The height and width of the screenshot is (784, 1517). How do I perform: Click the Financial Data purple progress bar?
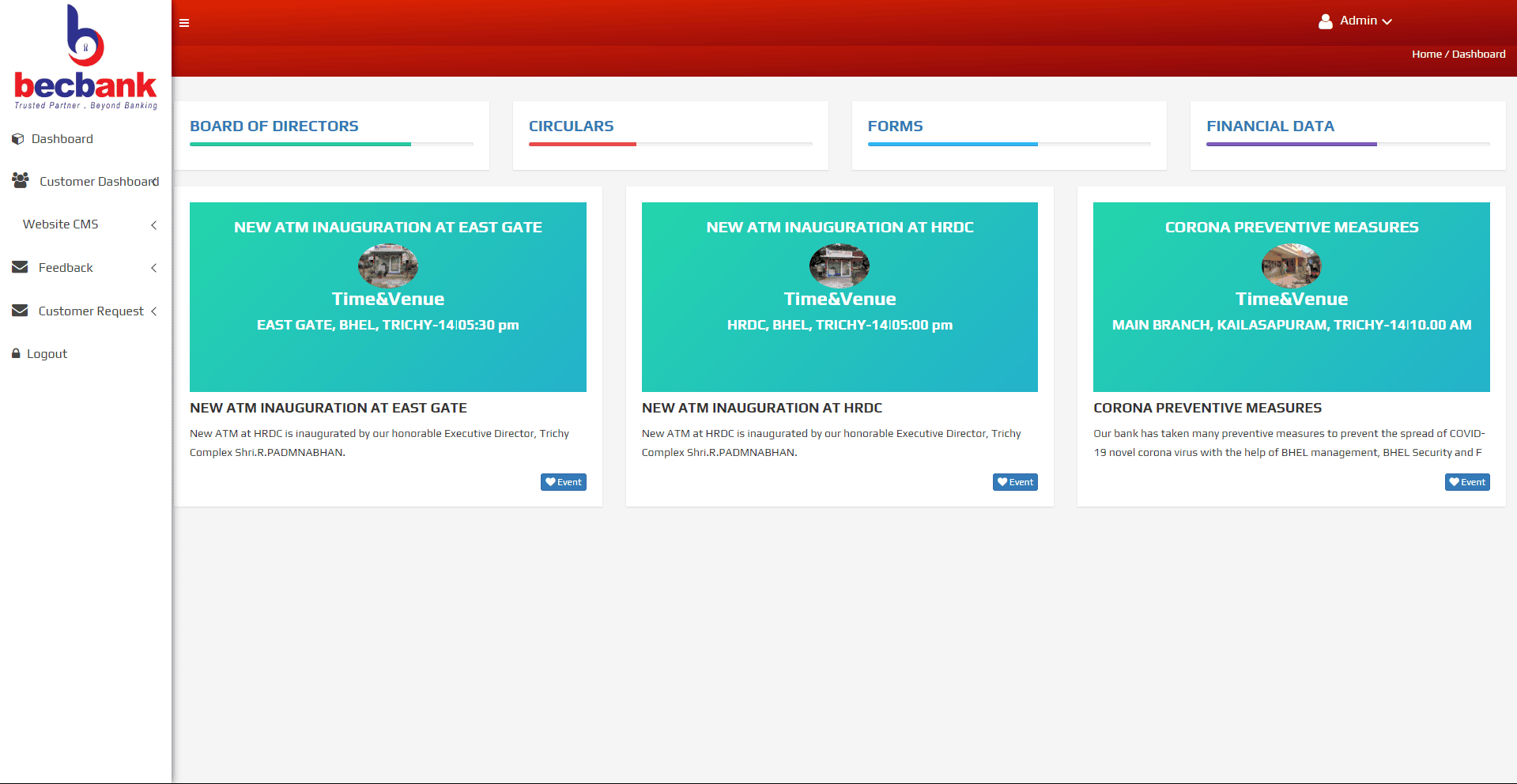tap(1291, 145)
